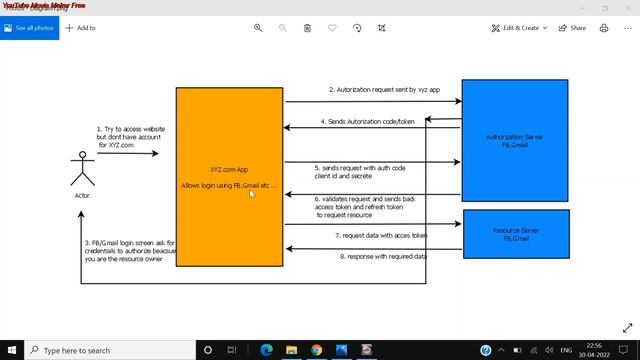Open Get Help tray icon

(x=485, y=350)
